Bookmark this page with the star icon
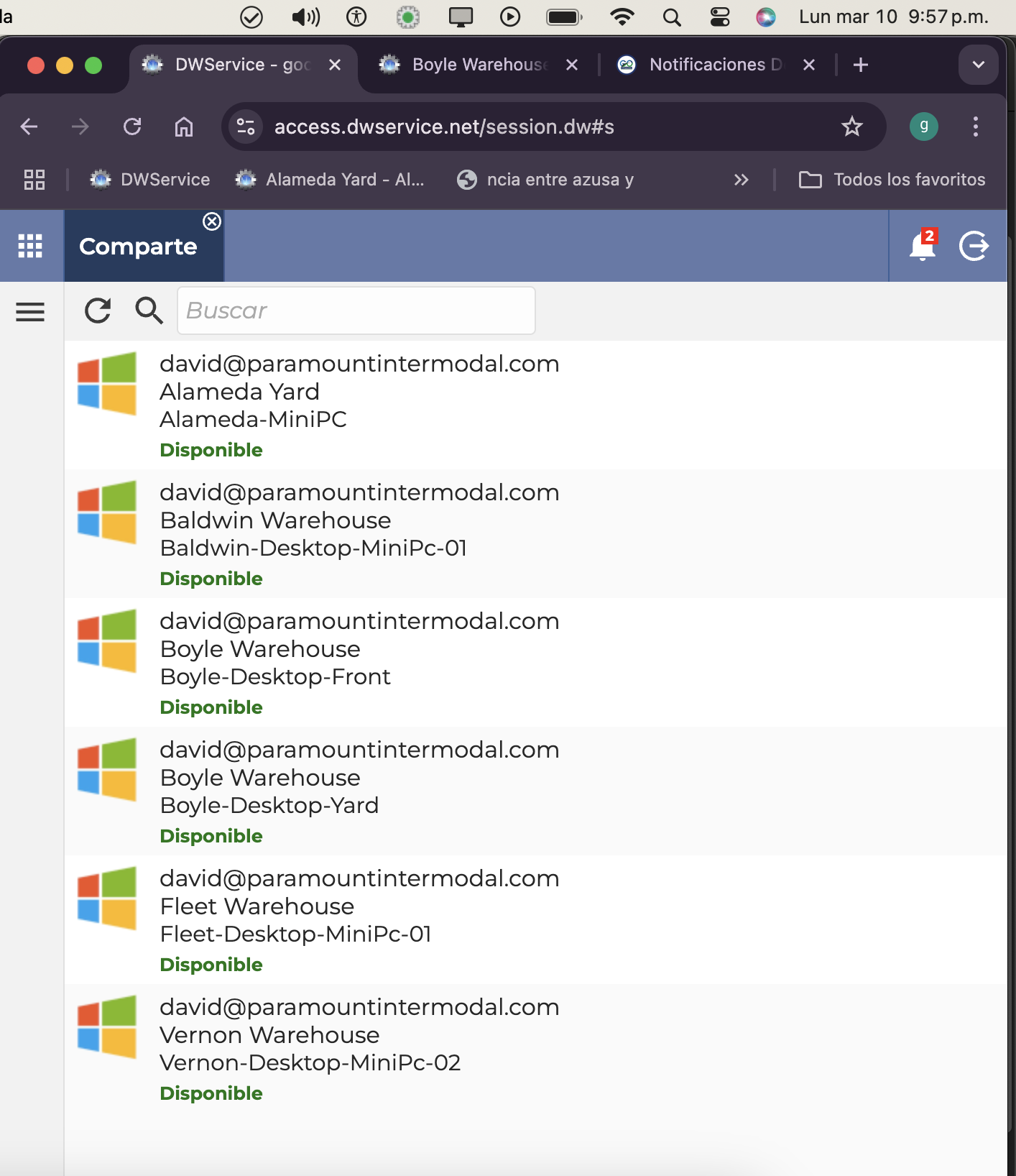Viewport: 1016px width, 1176px height. (x=852, y=127)
